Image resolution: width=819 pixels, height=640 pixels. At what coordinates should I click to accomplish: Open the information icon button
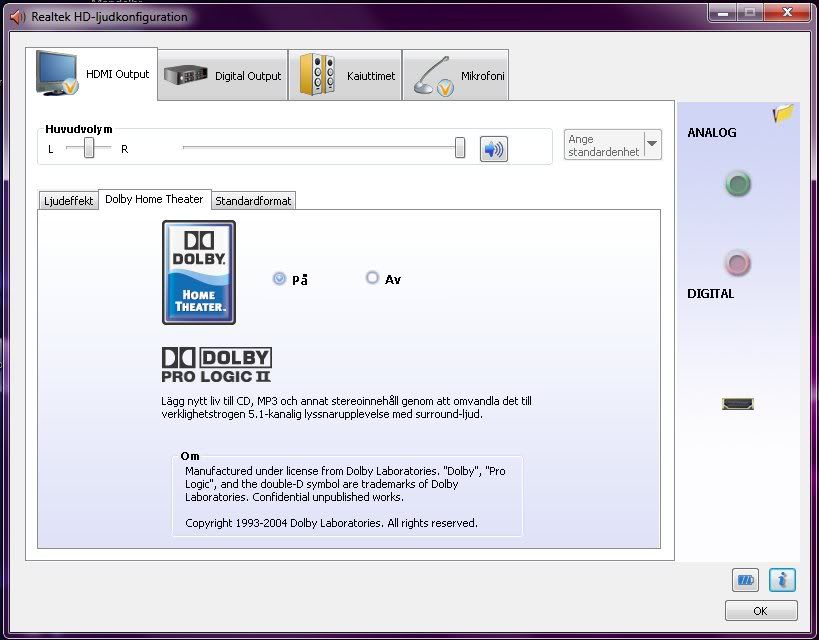[782, 579]
